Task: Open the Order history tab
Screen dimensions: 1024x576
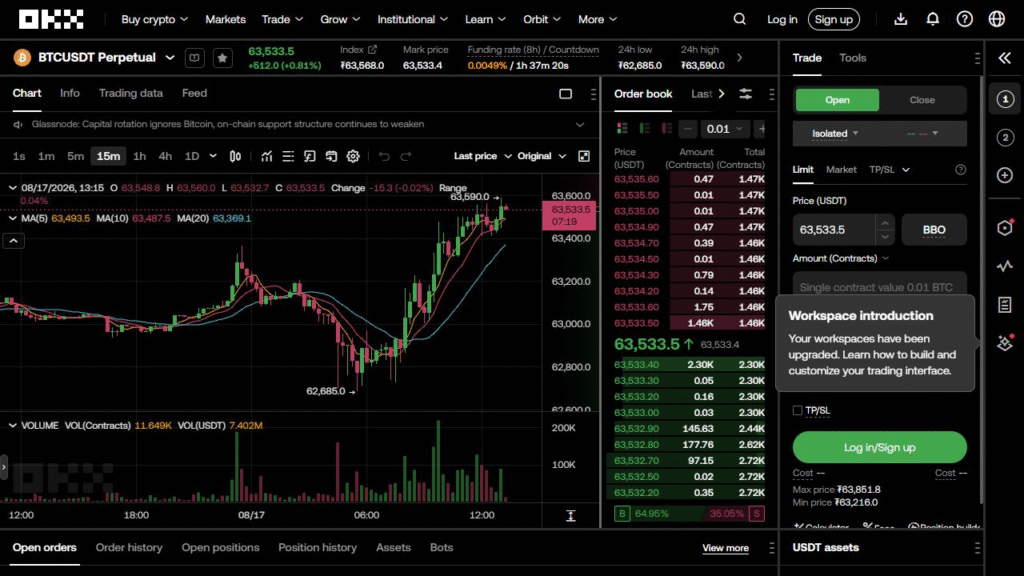Action: pyautogui.click(x=129, y=547)
